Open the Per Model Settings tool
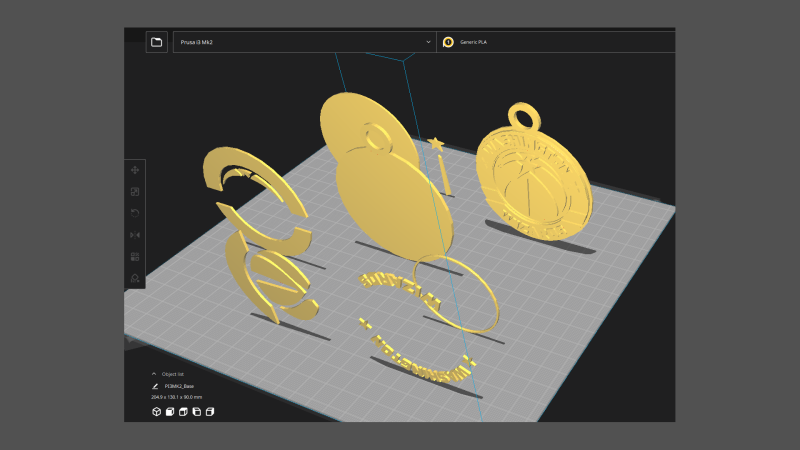This screenshot has height=450, width=800. point(135,256)
